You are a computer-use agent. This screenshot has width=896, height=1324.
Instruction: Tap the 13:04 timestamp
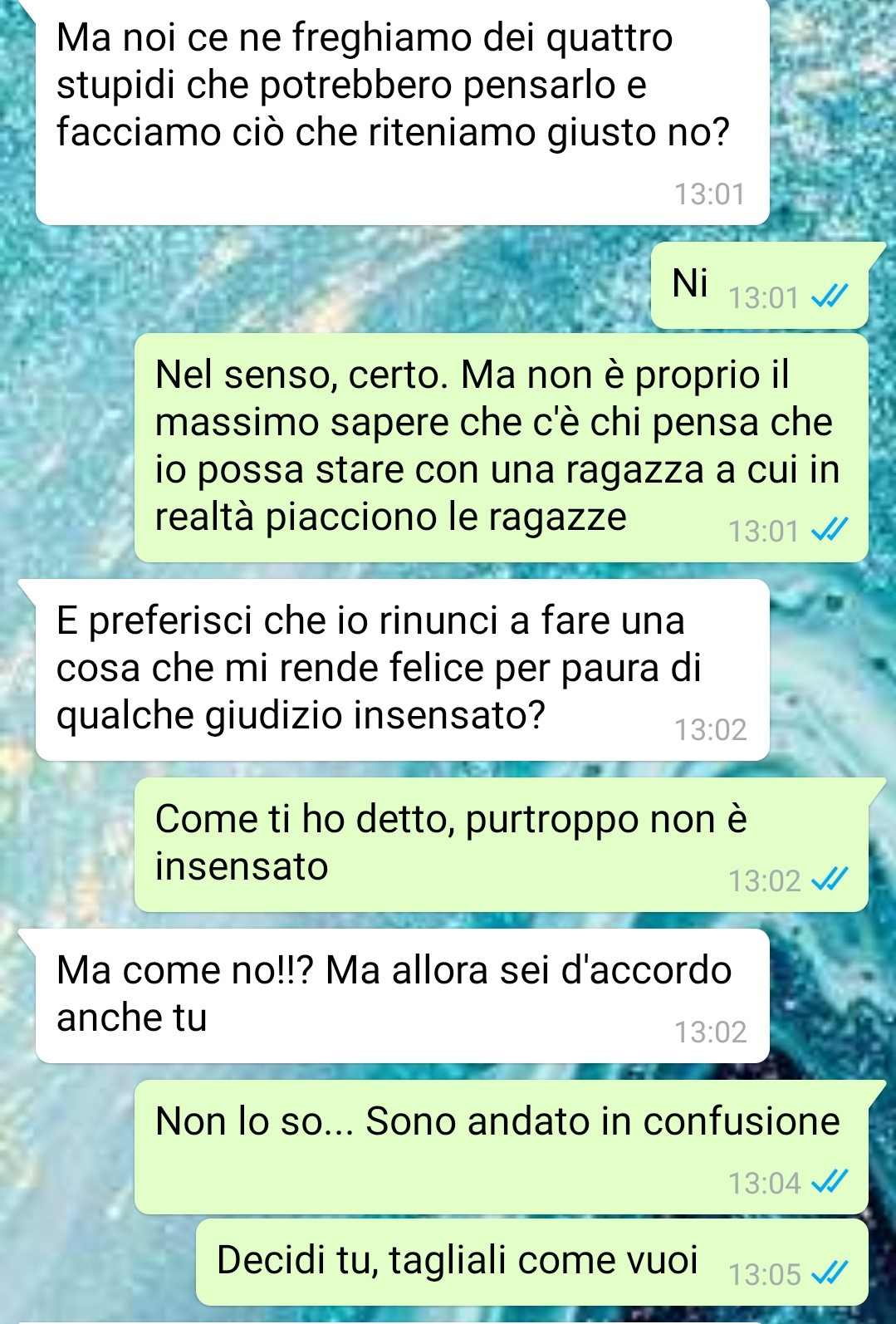(x=765, y=1182)
